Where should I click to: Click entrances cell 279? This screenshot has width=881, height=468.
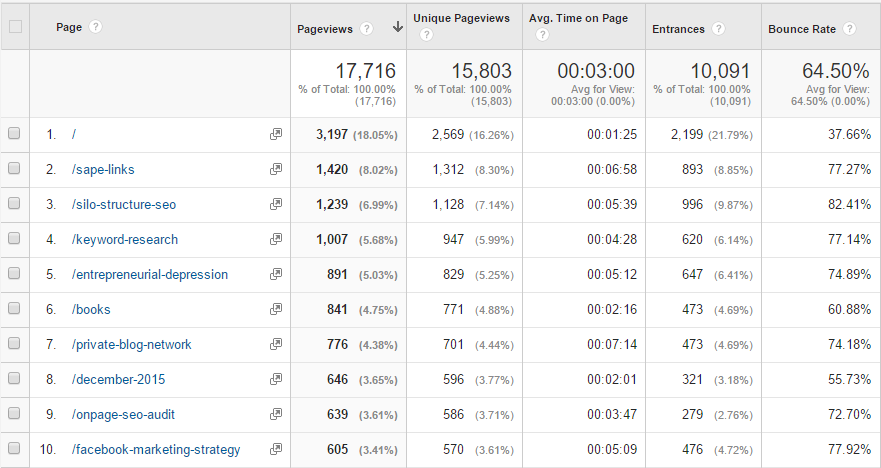[692, 415]
